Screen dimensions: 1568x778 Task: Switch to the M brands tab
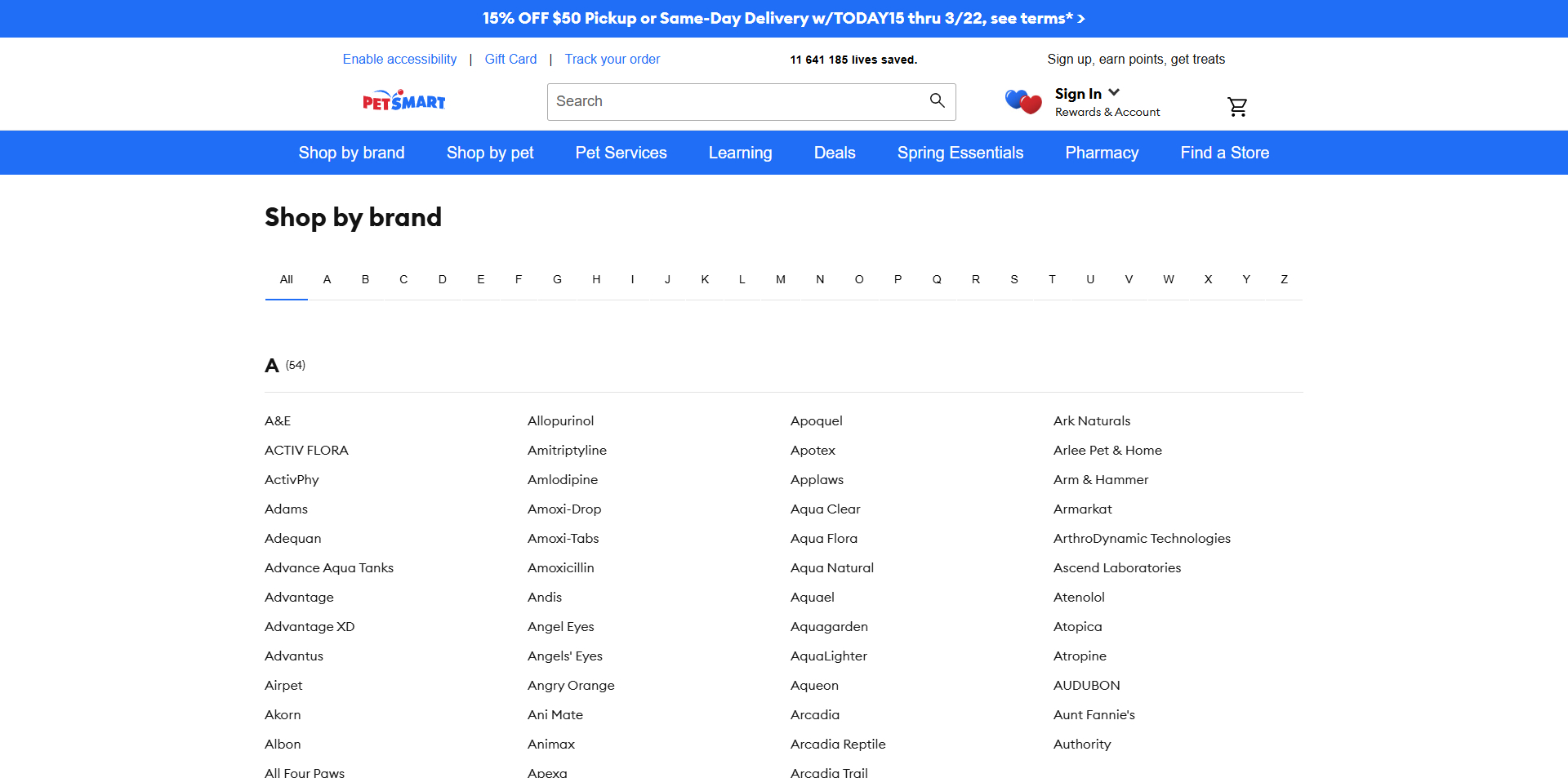(780, 279)
